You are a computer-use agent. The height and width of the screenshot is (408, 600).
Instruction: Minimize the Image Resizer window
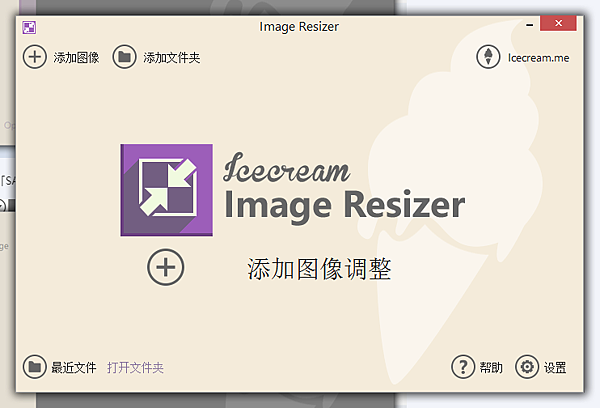[x=530, y=25]
